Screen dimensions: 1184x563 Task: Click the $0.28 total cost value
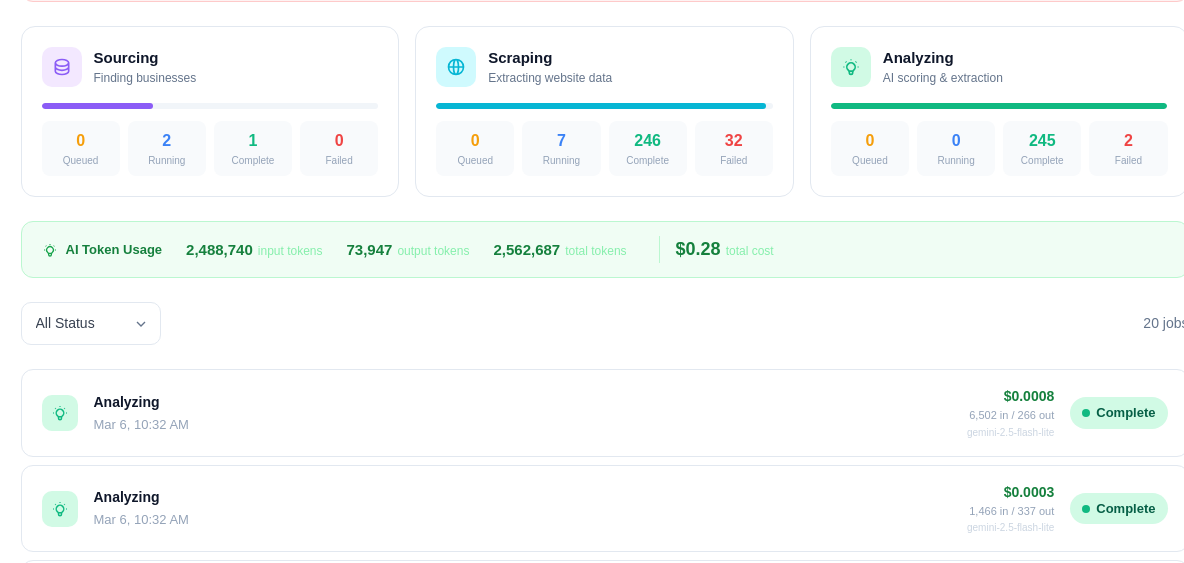pyautogui.click(x=698, y=249)
